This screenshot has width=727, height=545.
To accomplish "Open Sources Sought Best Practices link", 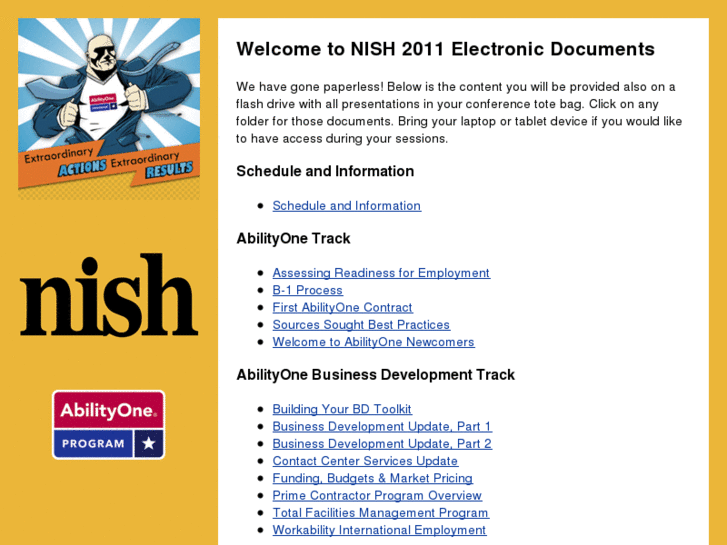I will pos(361,324).
